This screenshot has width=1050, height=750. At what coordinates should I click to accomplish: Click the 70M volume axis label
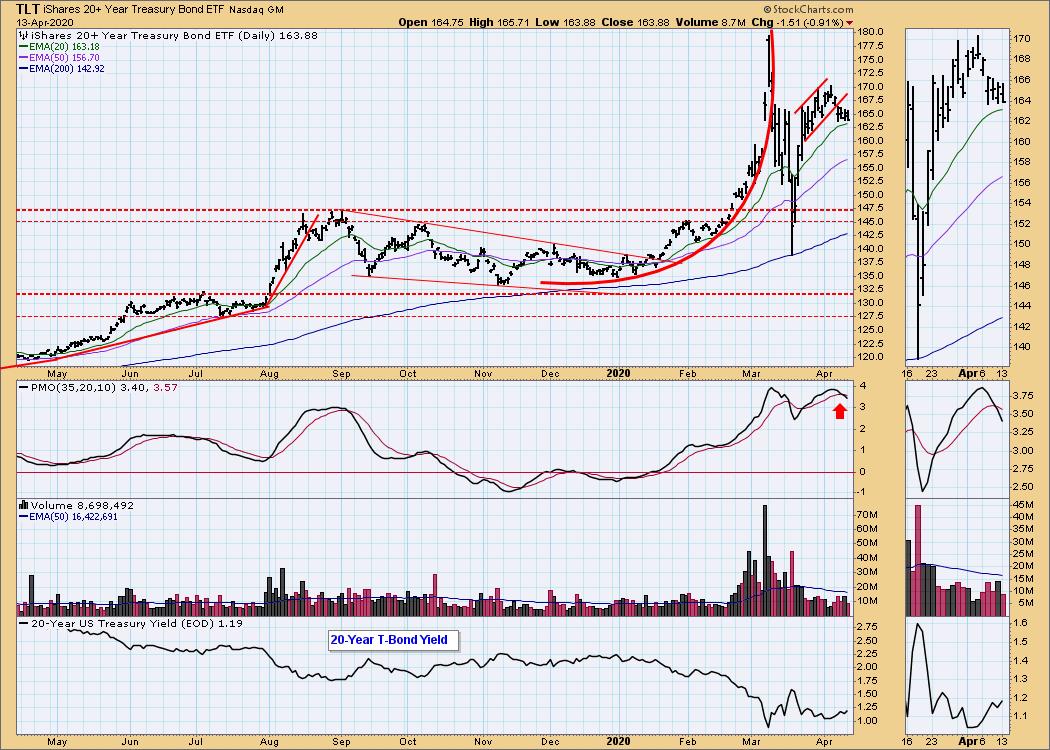pos(867,514)
